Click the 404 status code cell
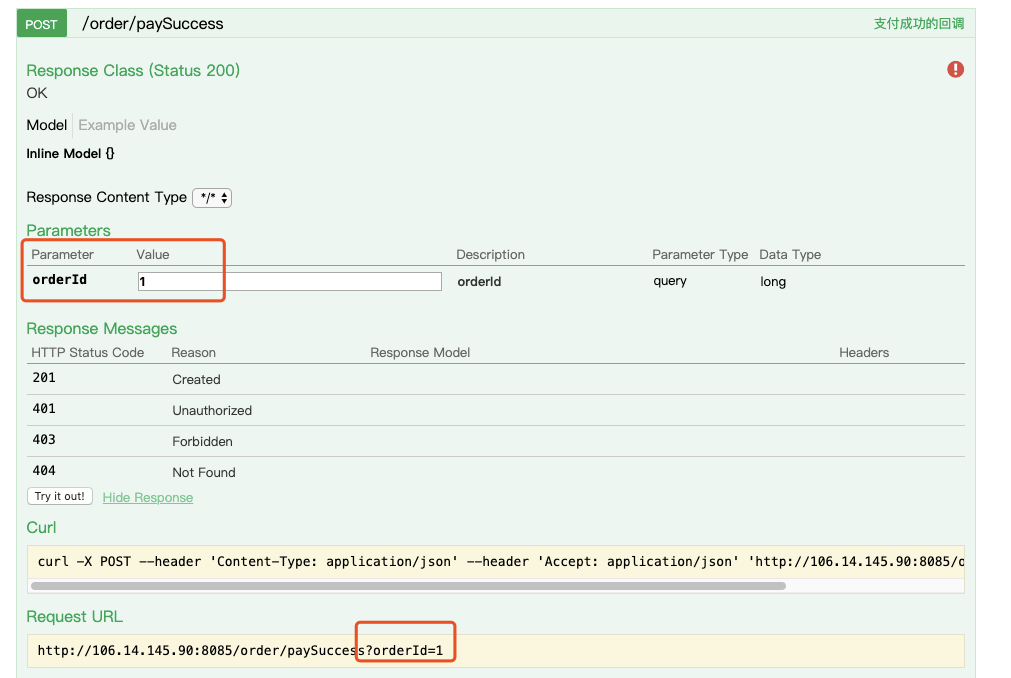Screen dimensions: 1011x678 click(44, 470)
